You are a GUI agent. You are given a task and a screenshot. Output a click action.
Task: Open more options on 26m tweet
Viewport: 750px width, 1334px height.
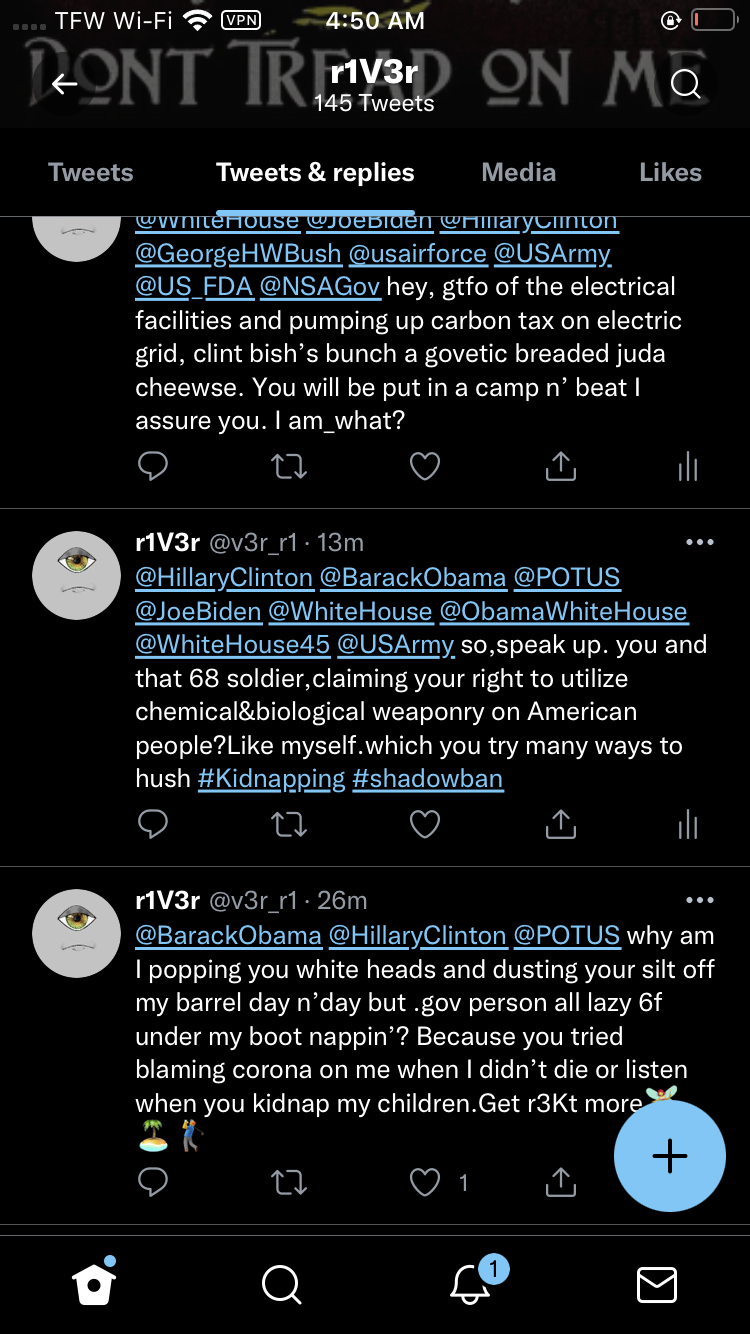pos(700,900)
